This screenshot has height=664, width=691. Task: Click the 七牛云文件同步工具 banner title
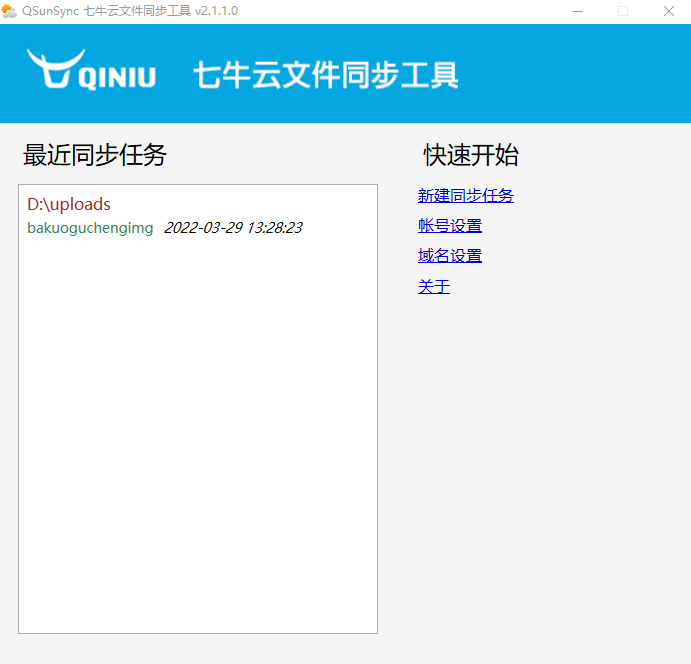coord(325,75)
